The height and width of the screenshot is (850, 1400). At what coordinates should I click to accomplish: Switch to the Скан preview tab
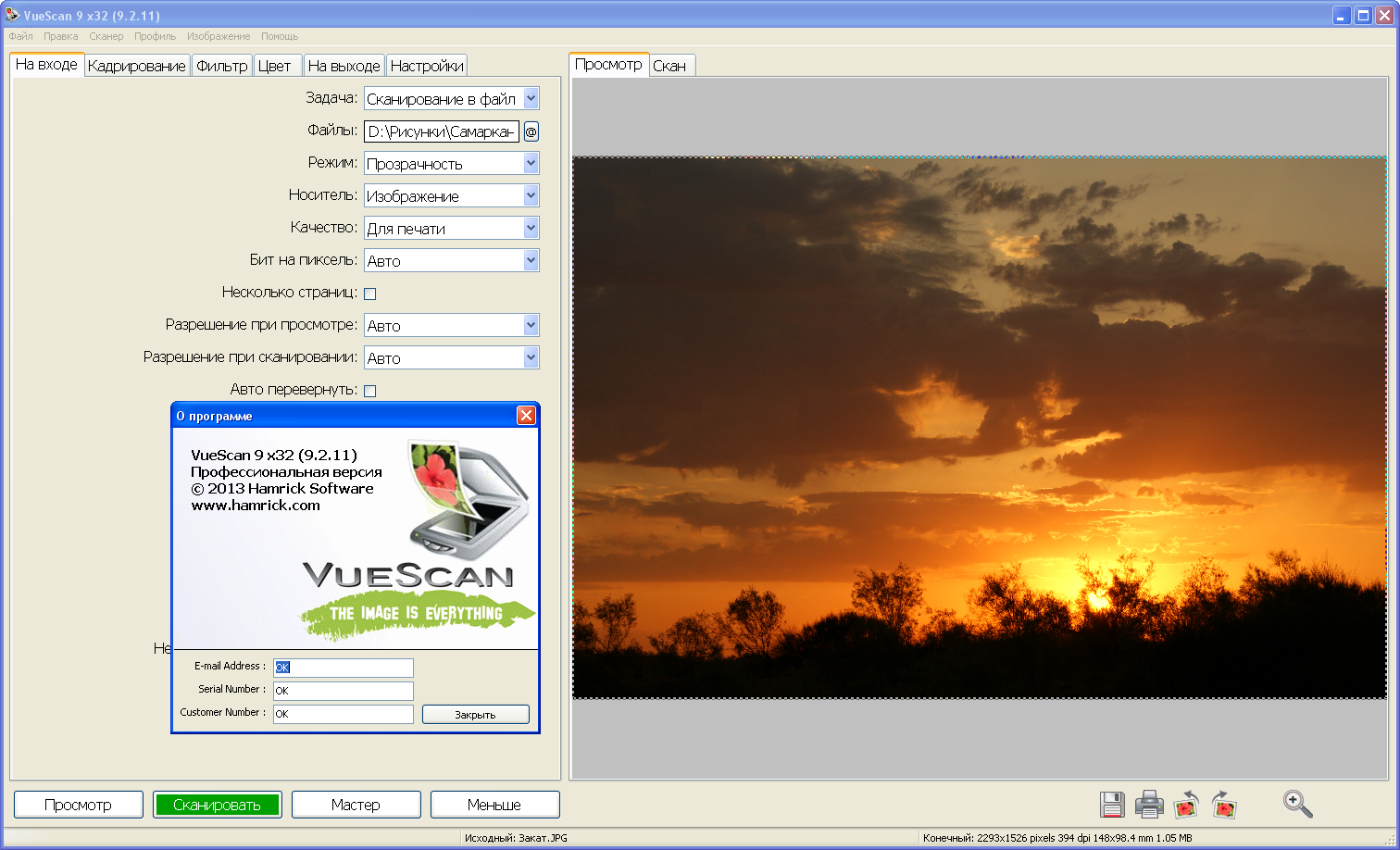coord(669,66)
